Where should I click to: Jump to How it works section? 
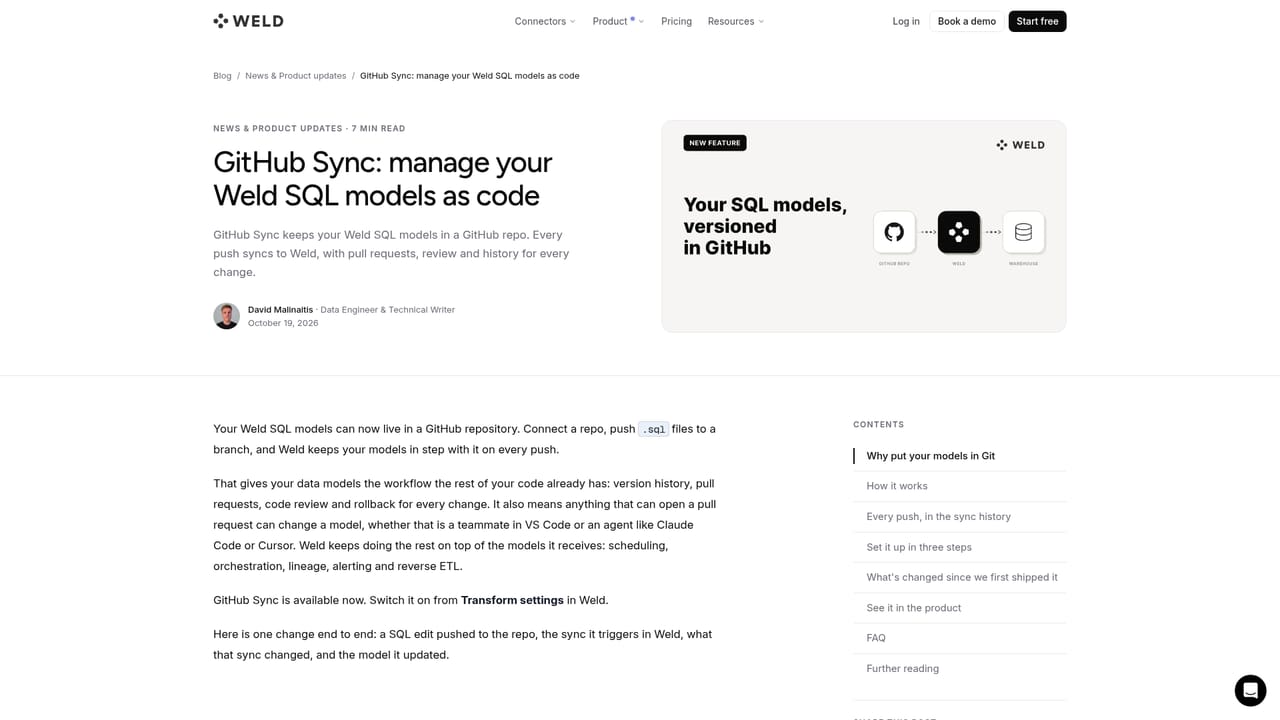tap(897, 486)
